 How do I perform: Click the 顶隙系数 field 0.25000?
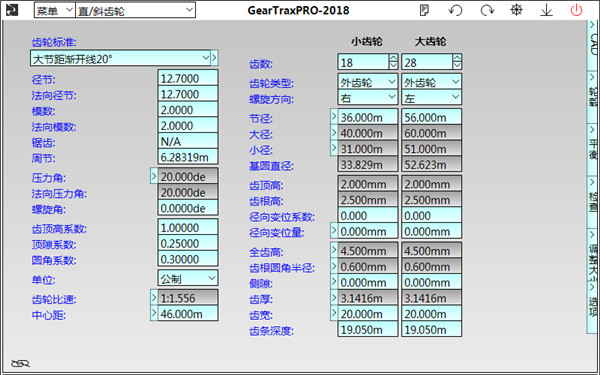pyautogui.click(x=188, y=243)
